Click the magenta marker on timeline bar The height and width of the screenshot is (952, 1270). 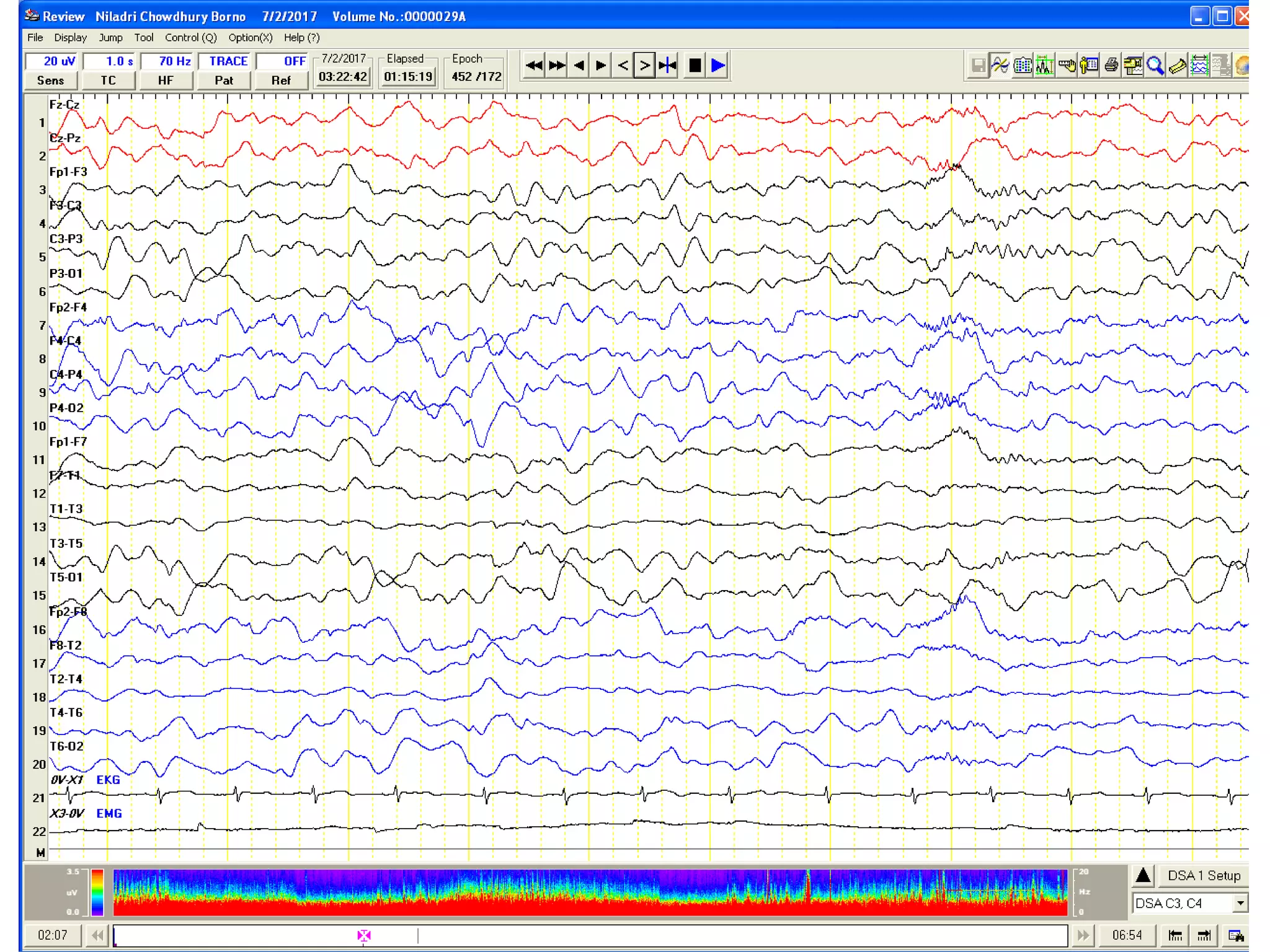364,935
